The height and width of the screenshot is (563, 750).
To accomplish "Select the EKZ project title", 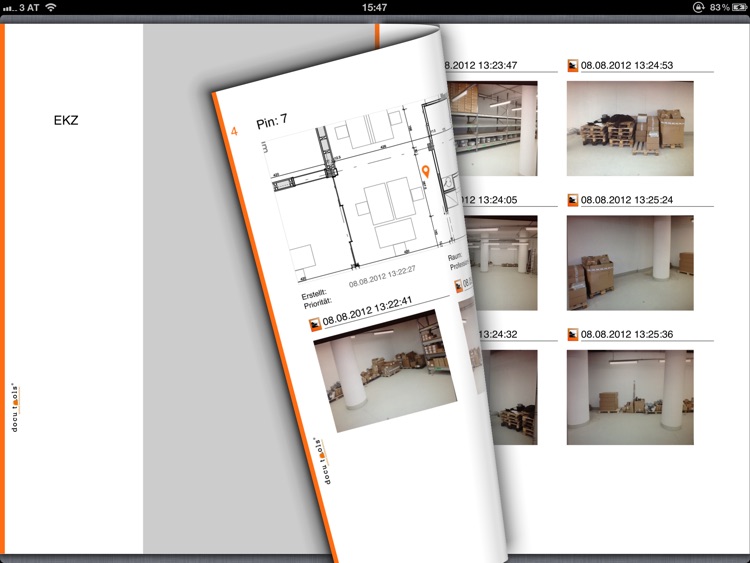I will tap(66, 120).
